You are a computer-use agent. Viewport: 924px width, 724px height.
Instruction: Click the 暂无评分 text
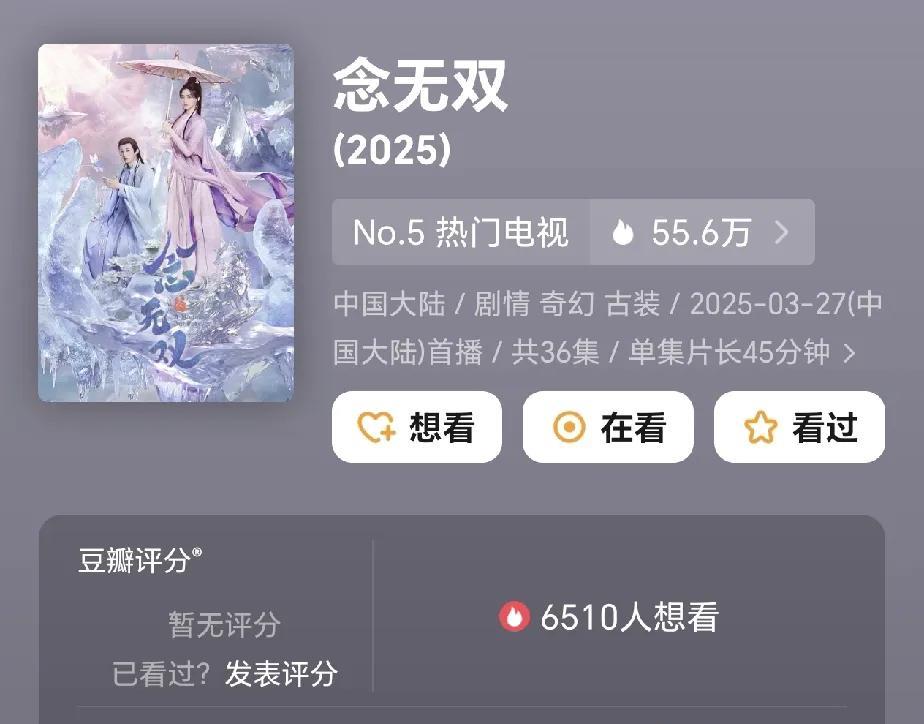pyautogui.click(x=224, y=624)
